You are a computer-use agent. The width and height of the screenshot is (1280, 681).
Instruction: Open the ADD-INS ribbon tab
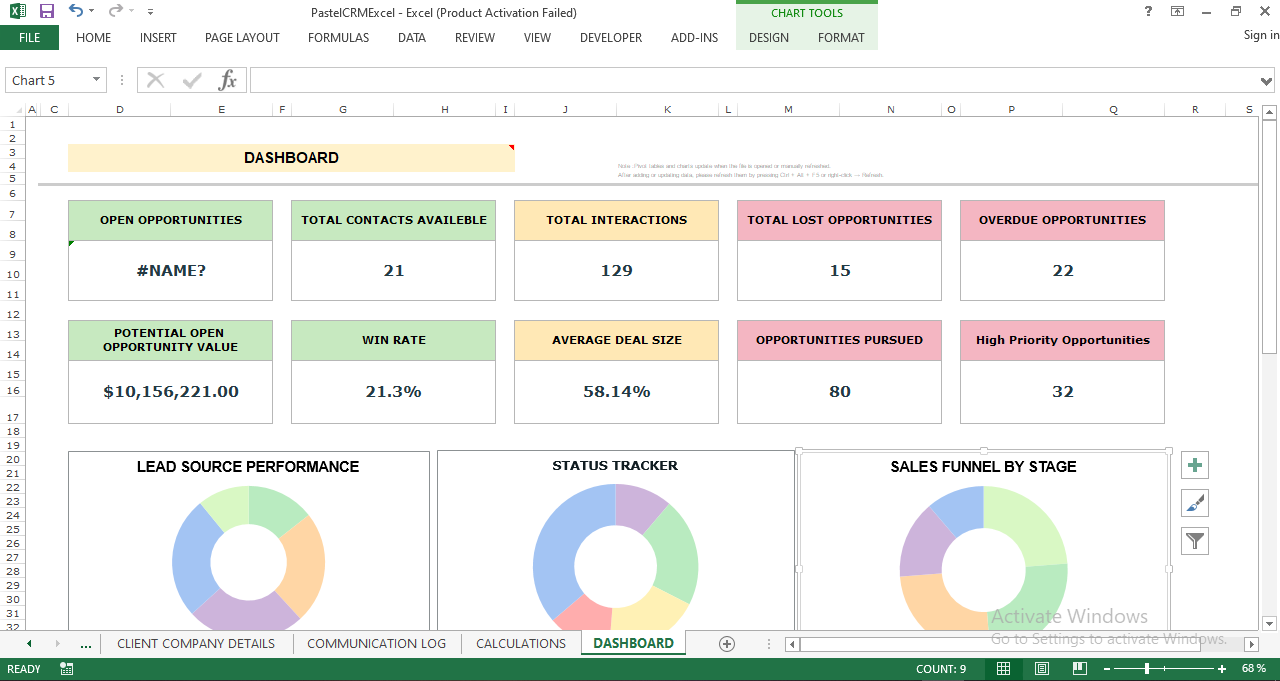[x=694, y=38]
